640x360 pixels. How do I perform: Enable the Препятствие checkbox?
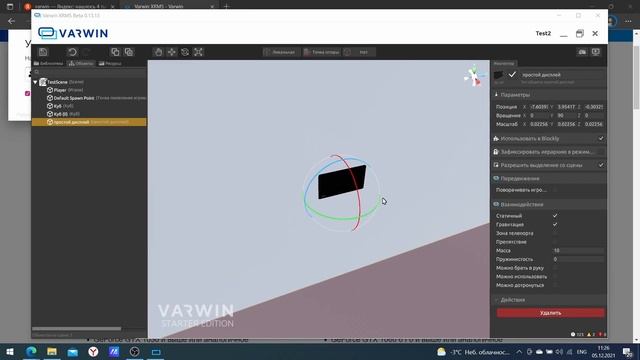555,242
